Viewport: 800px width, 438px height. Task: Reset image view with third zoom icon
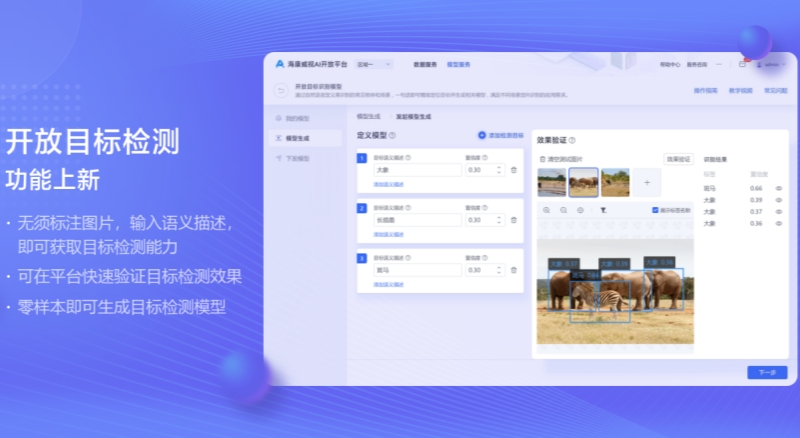tap(580, 210)
